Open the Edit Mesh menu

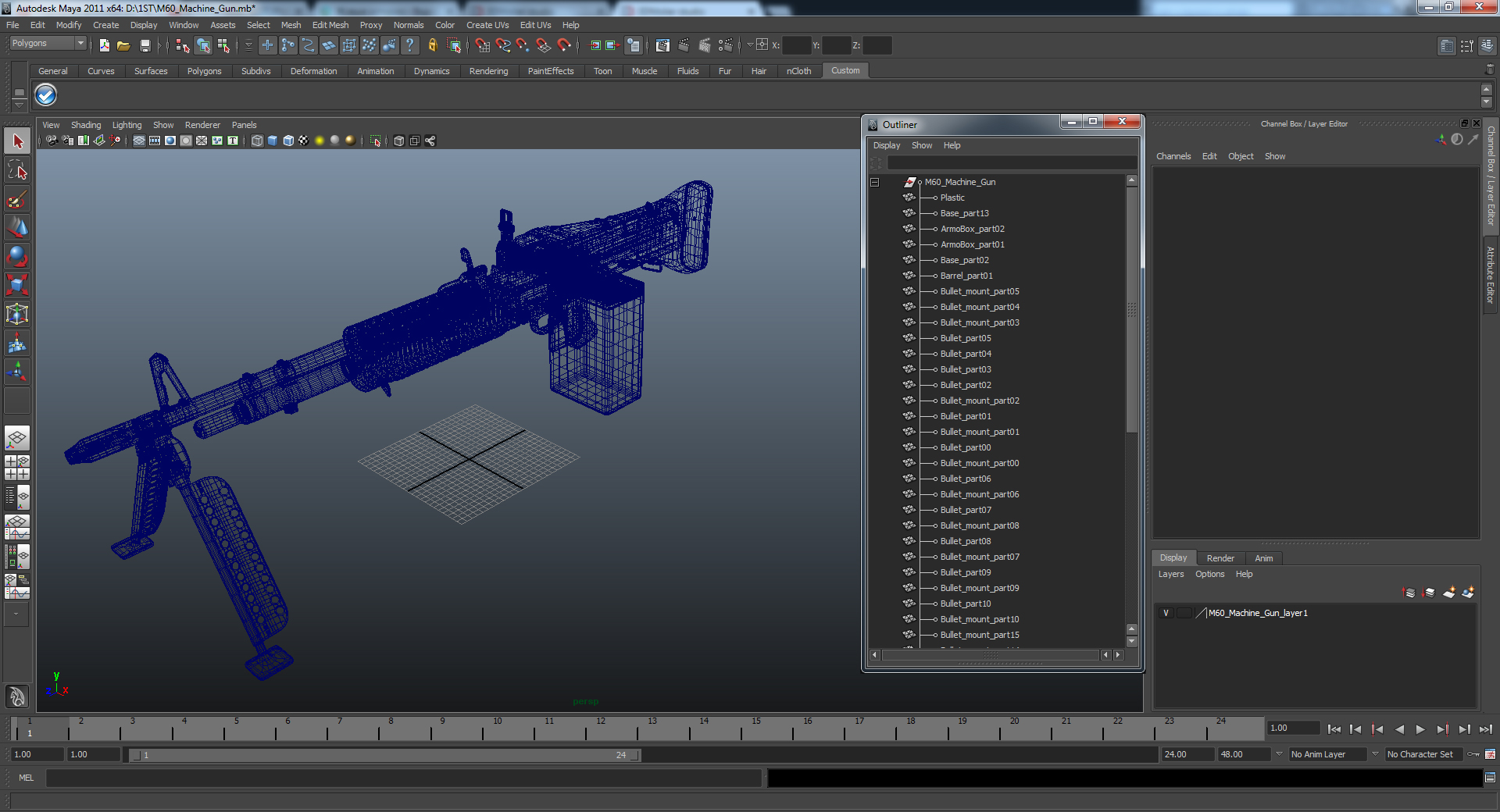330,25
